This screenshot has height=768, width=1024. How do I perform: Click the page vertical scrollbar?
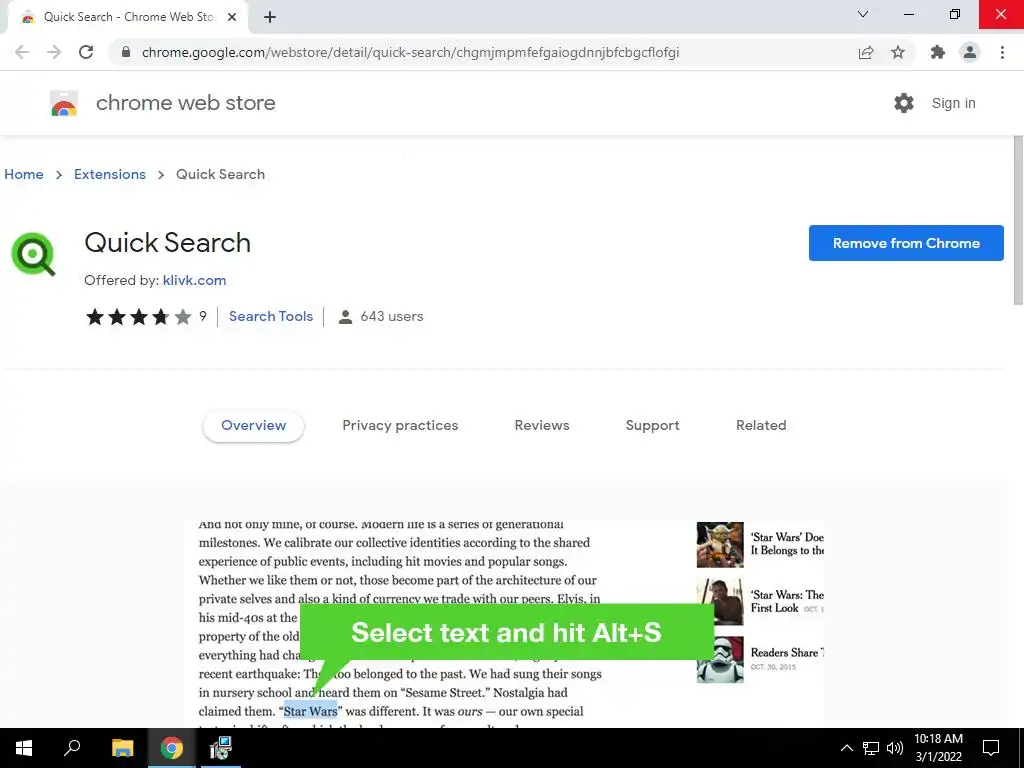point(1018,219)
